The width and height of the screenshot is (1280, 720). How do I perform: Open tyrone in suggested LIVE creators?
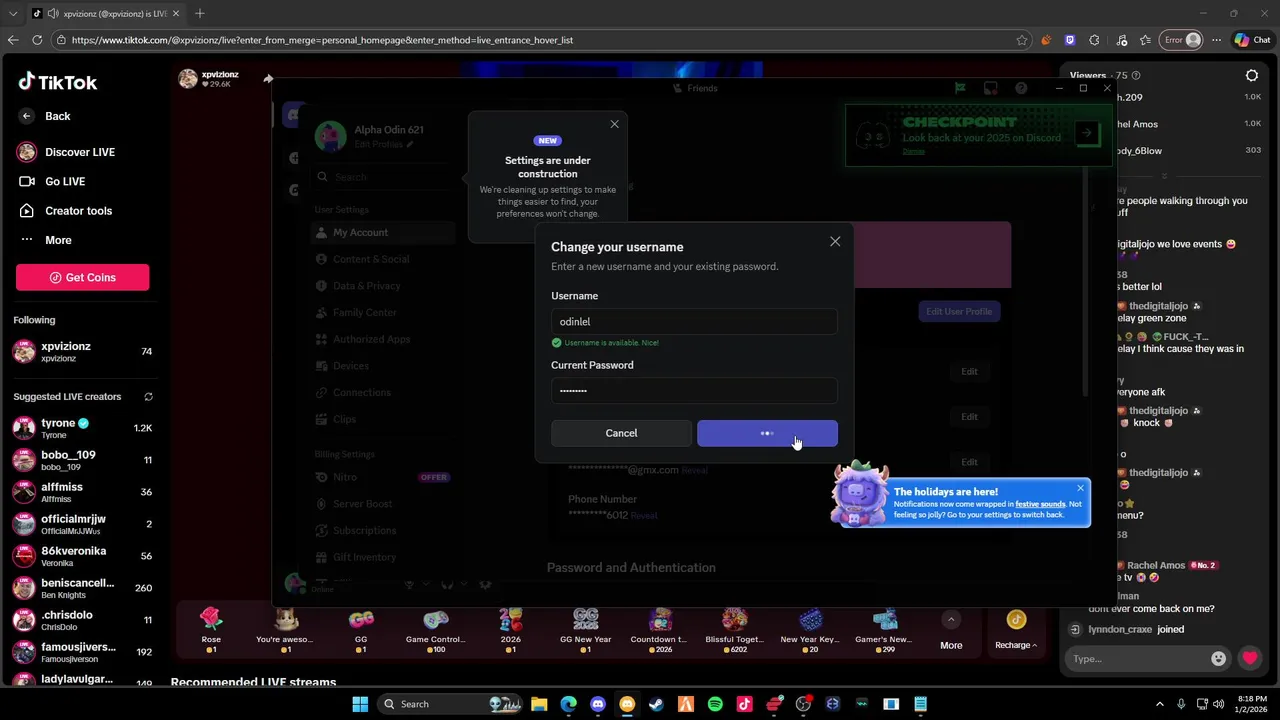click(x=83, y=428)
